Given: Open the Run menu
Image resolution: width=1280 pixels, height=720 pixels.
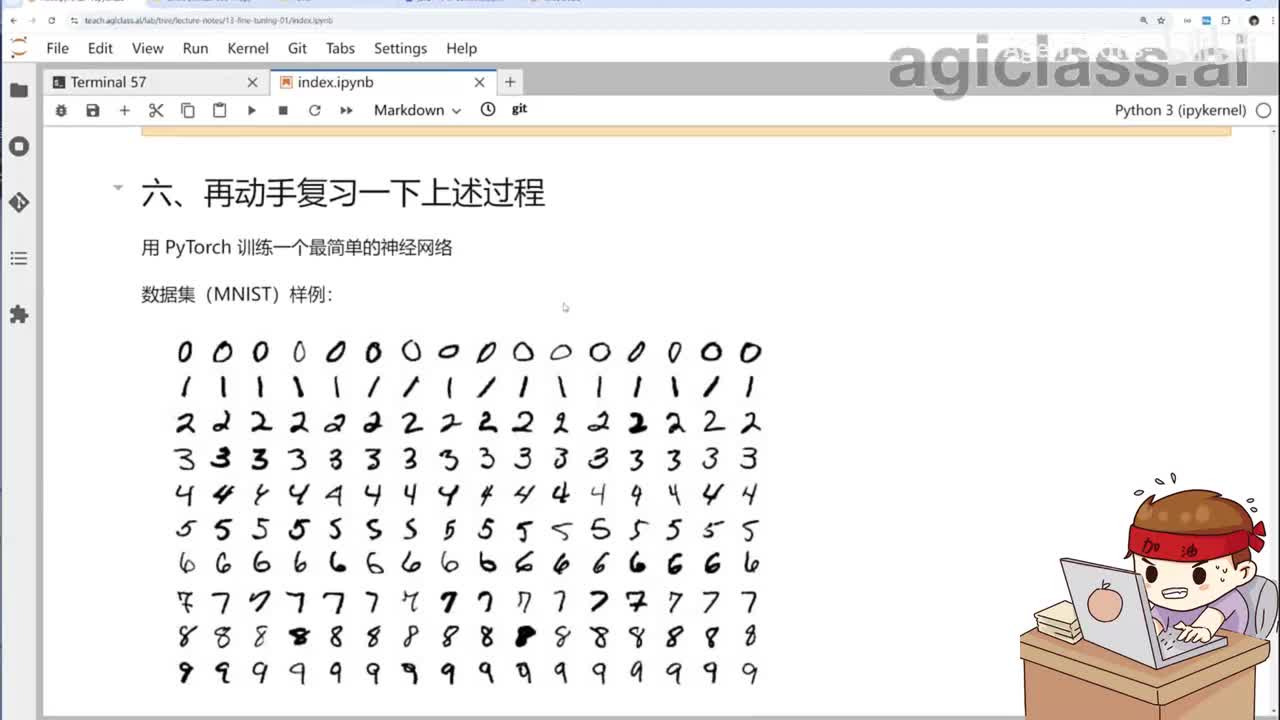Looking at the screenshot, I should 195,48.
